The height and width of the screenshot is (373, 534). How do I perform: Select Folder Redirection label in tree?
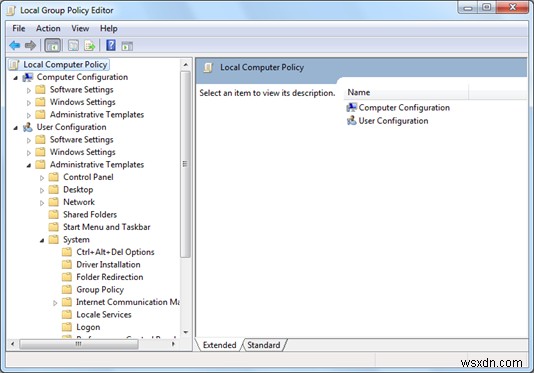tap(110, 277)
